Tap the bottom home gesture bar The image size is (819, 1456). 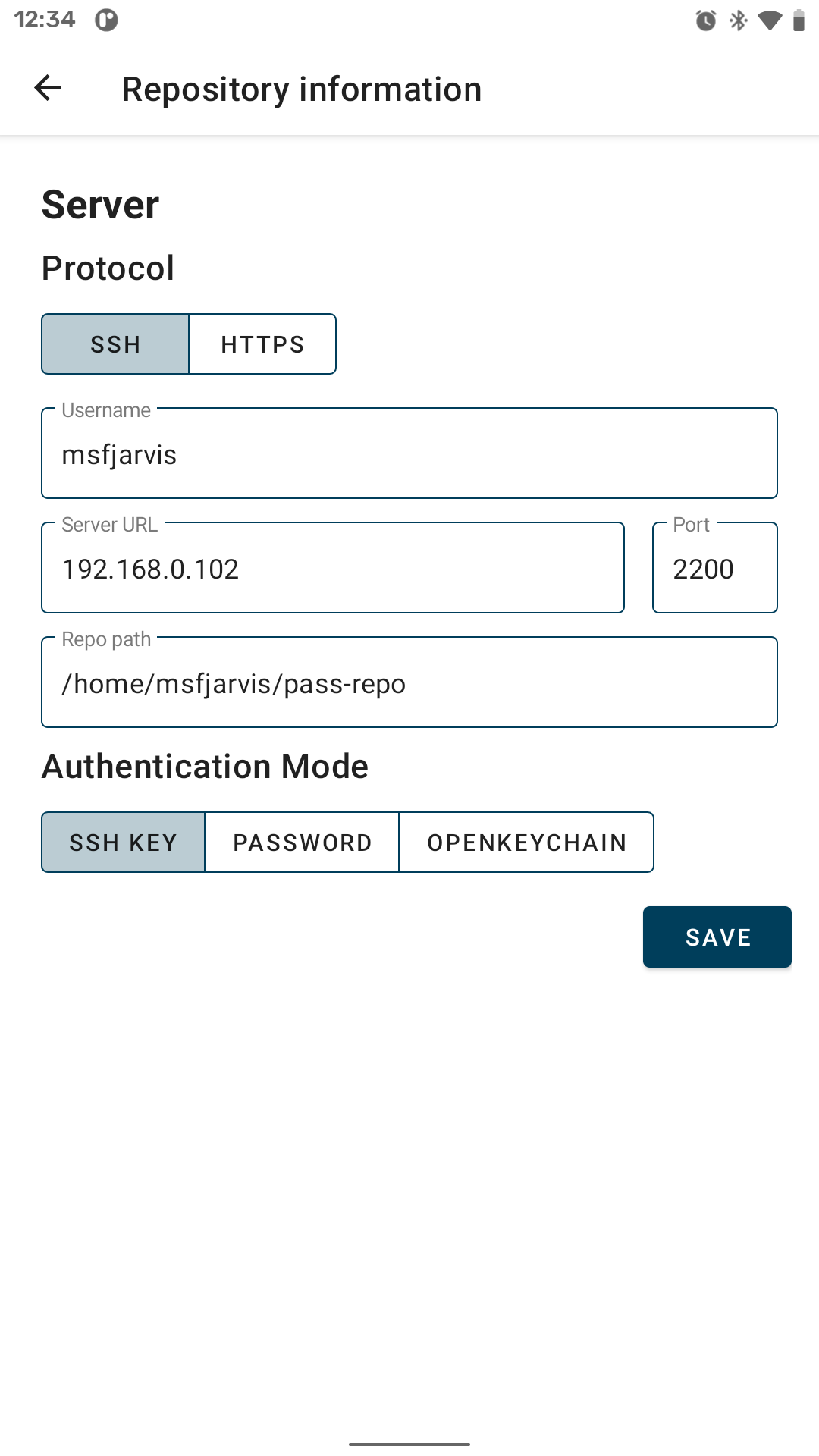(409, 1444)
